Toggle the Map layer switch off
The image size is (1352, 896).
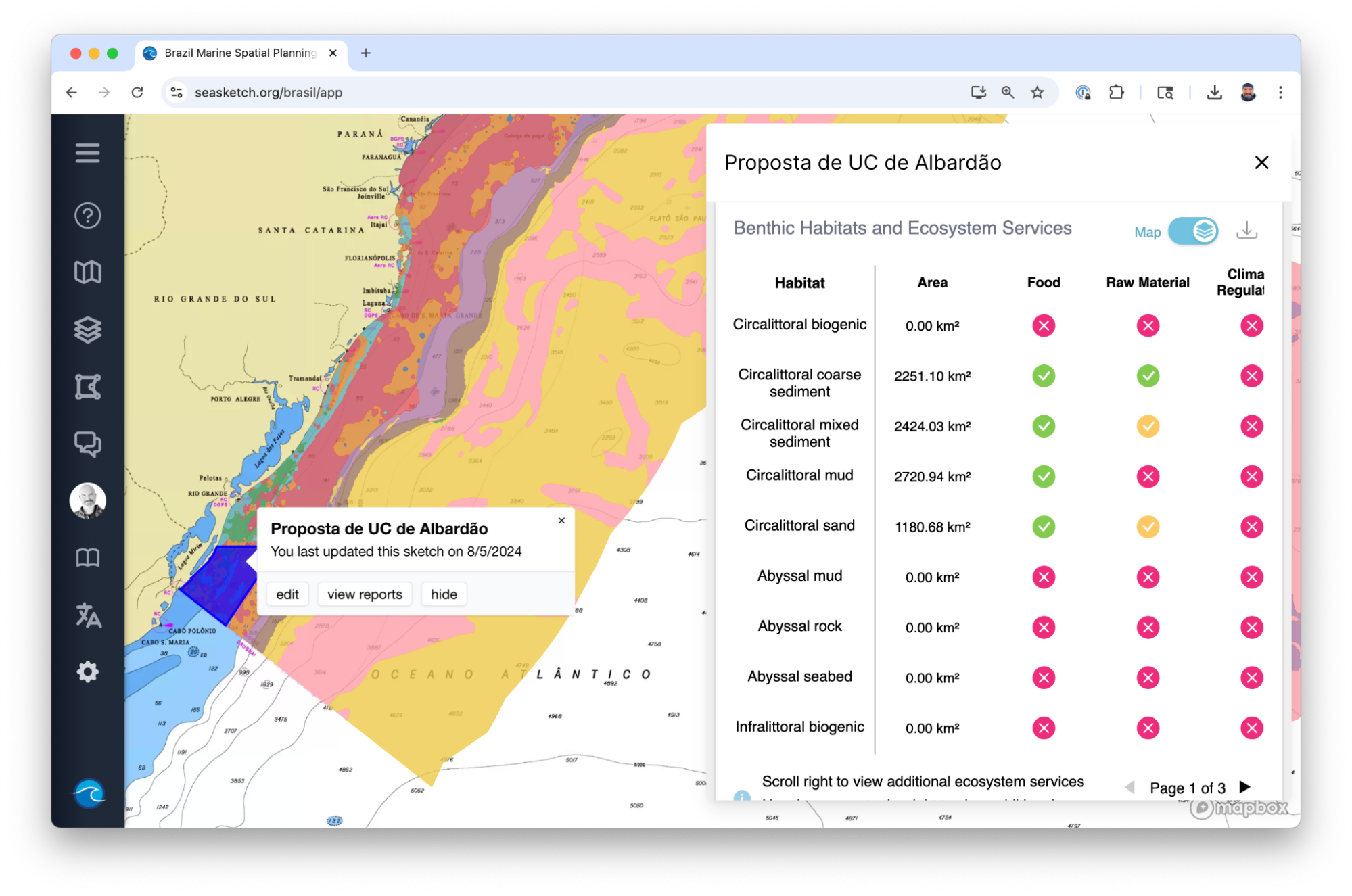[x=1193, y=231]
